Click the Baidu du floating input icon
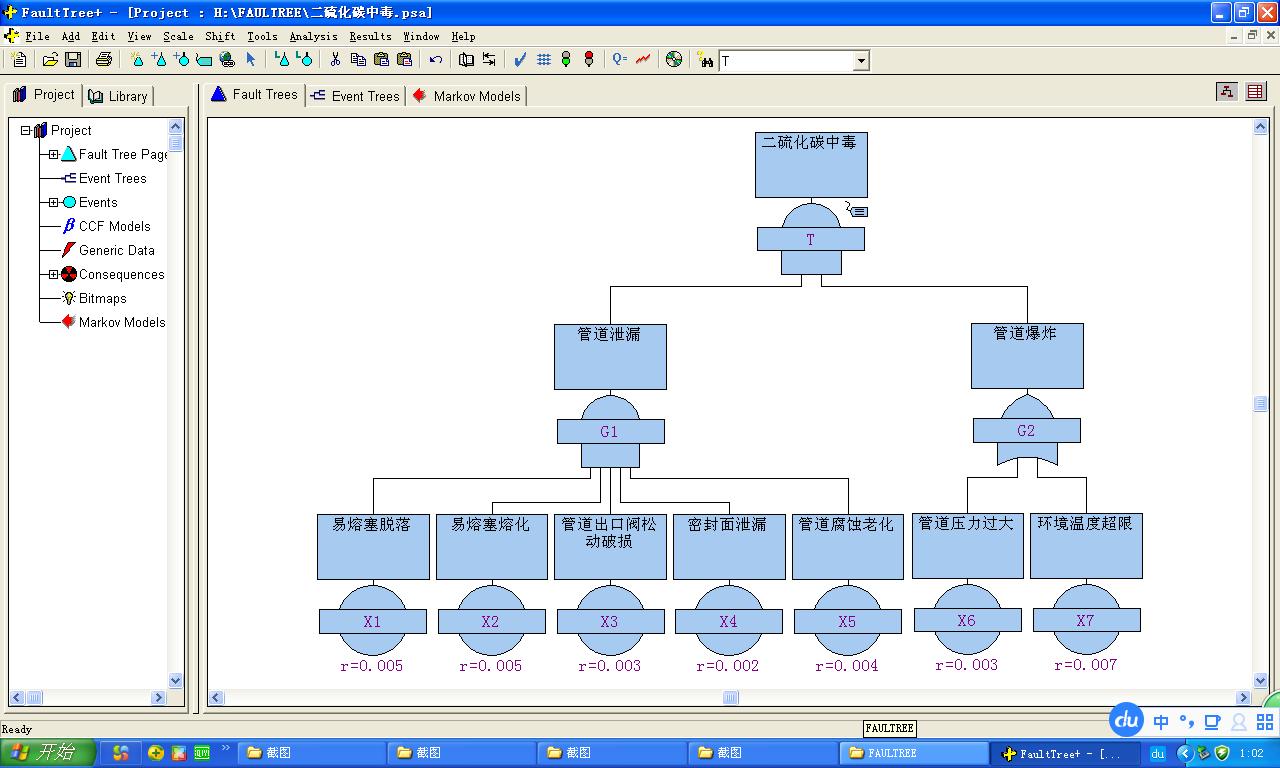The image size is (1280, 768). point(1127,720)
